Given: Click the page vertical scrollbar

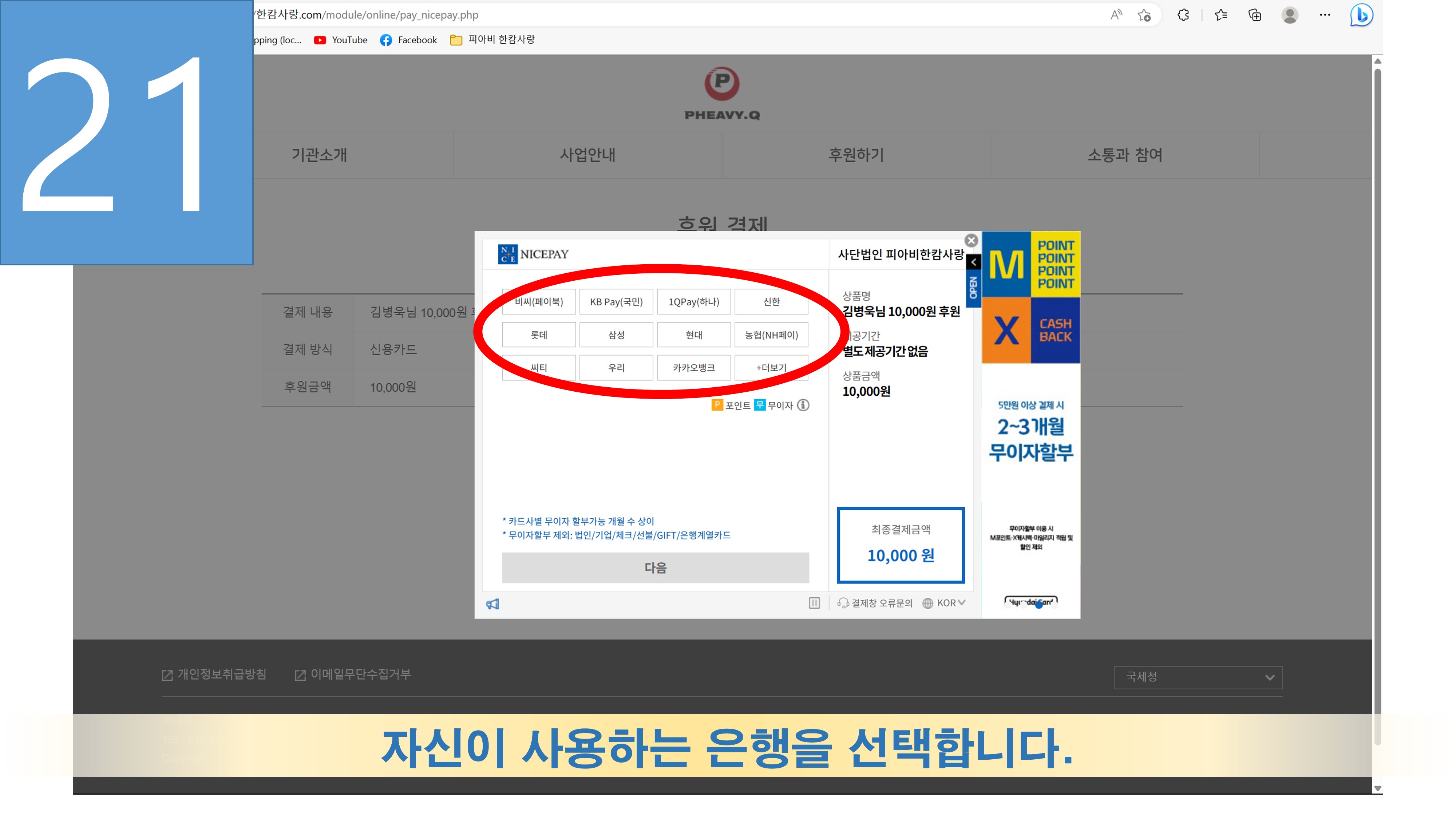Looking at the screenshot, I should [1377, 396].
